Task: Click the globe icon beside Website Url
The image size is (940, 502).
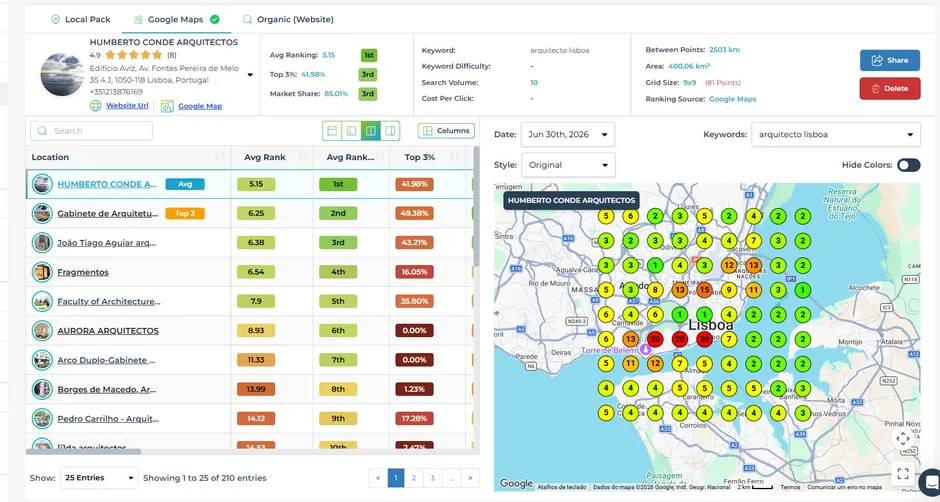Action: click(96, 106)
